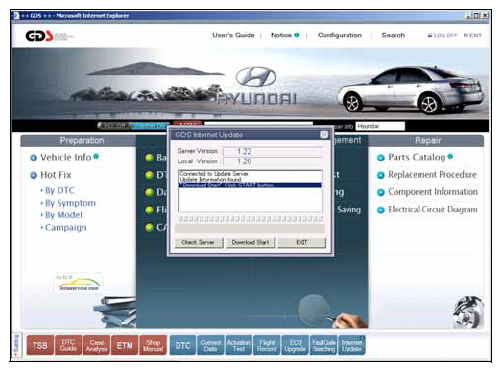The height and width of the screenshot is (372, 501).
Task: Open the Configuration menu
Action: point(340,35)
